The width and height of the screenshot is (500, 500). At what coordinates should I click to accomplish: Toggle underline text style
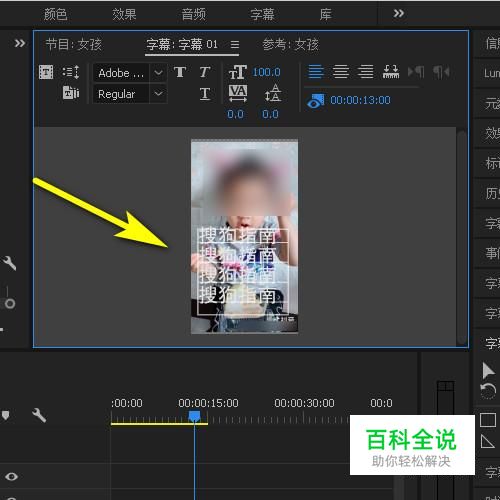pos(205,94)
